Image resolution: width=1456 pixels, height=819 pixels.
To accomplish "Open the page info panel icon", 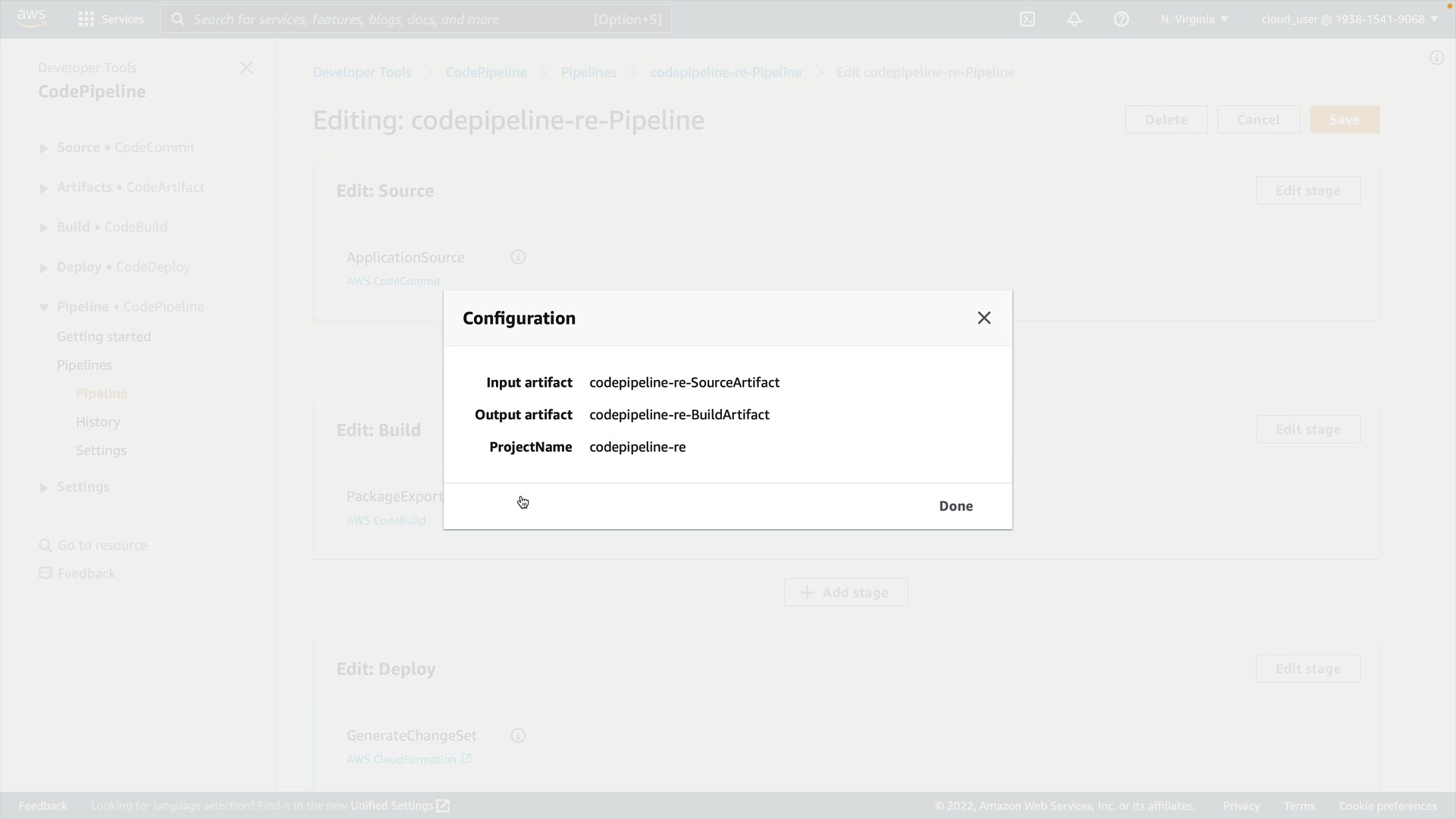I will [1436, 58].
